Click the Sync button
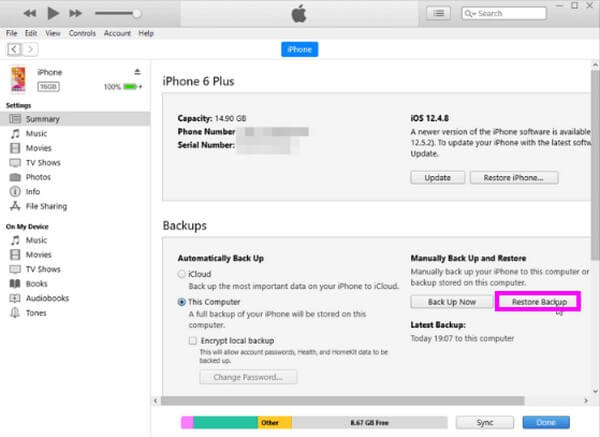 click(485, 422)
